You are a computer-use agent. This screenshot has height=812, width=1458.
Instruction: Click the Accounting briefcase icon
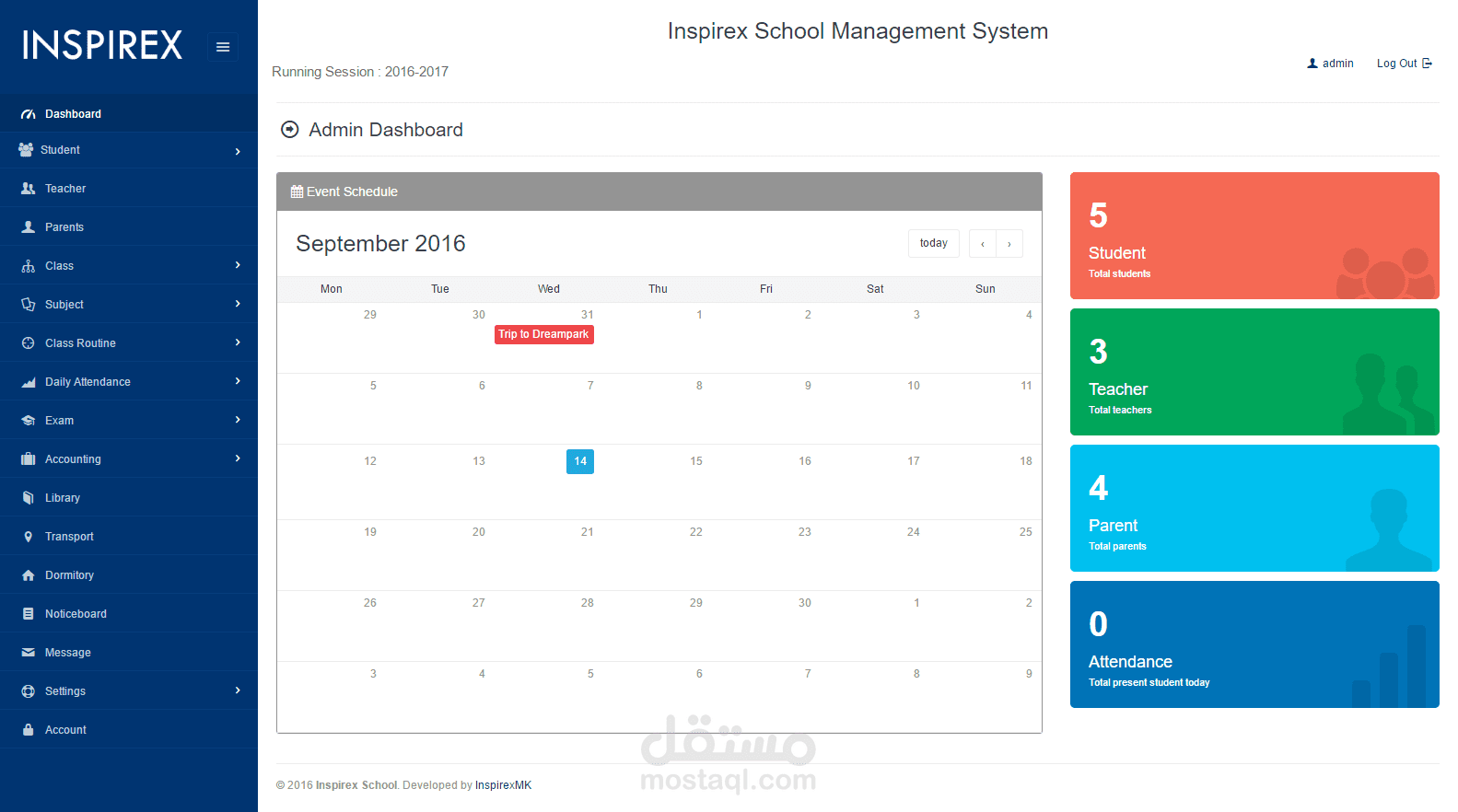[x=29, y=458]
